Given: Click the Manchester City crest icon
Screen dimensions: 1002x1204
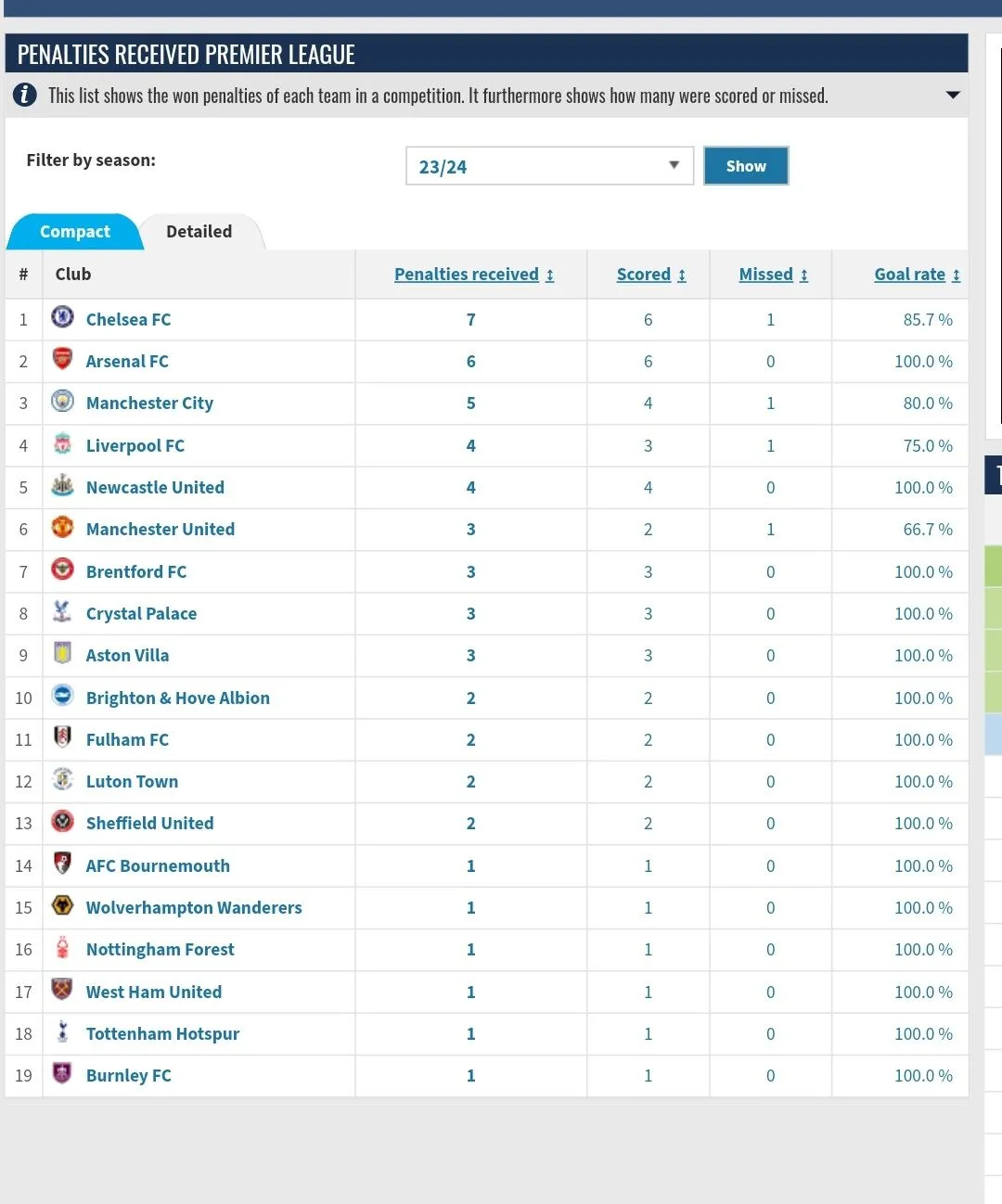Looking at the screenshot, I should [62, 401].
